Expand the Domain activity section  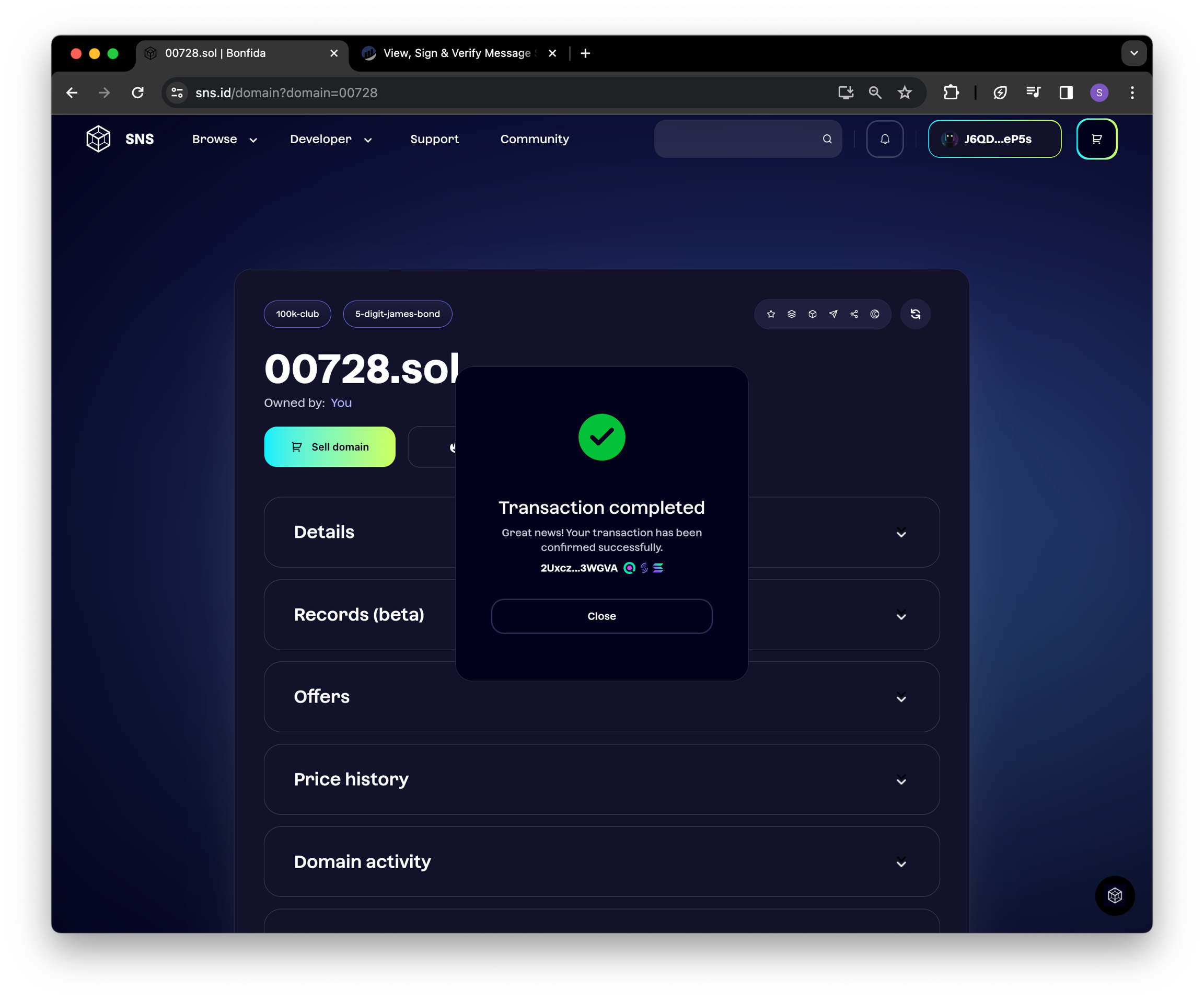(x=901, y=863)
